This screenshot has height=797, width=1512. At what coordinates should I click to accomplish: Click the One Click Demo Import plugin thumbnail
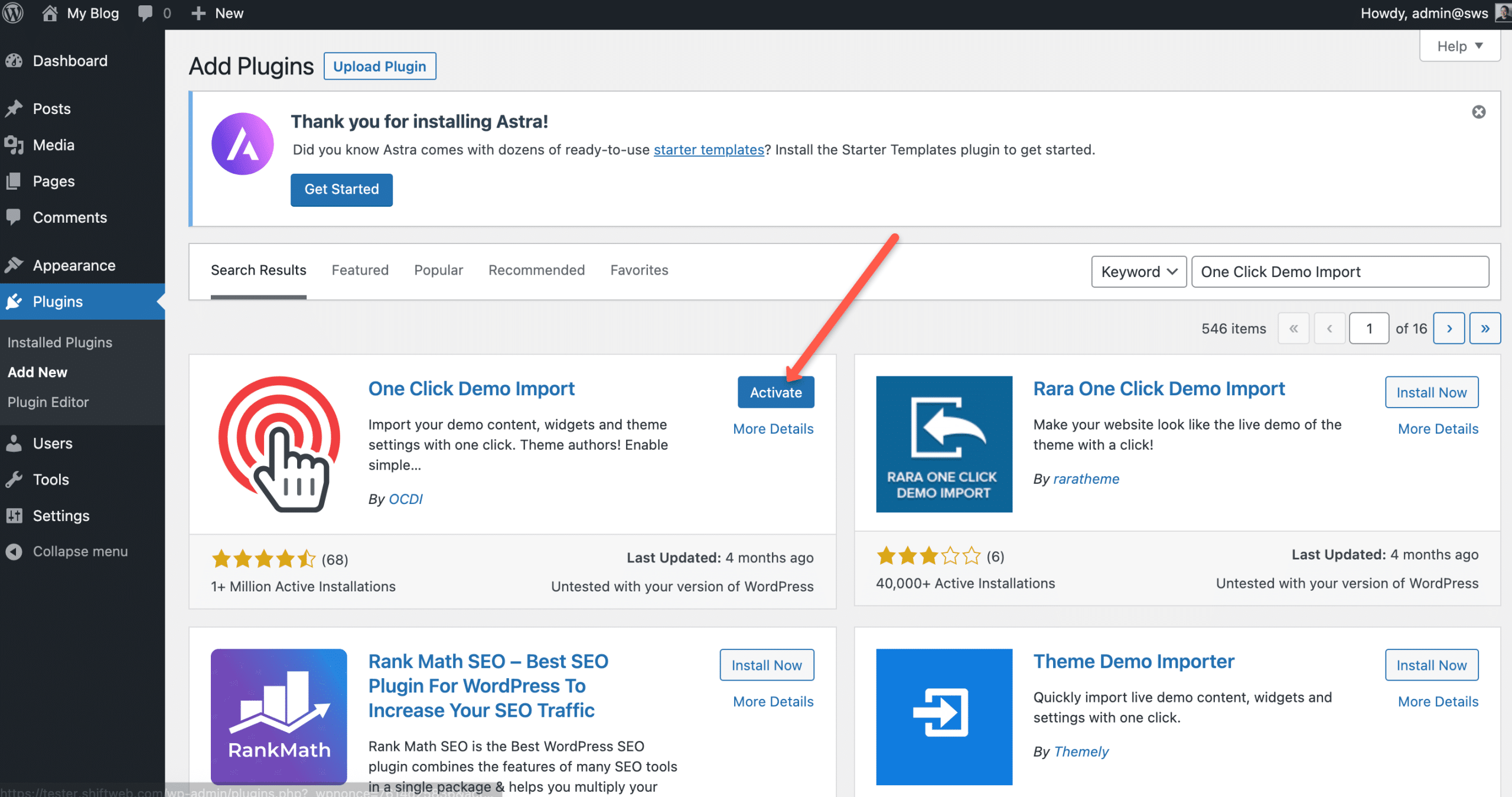(279, 444)
